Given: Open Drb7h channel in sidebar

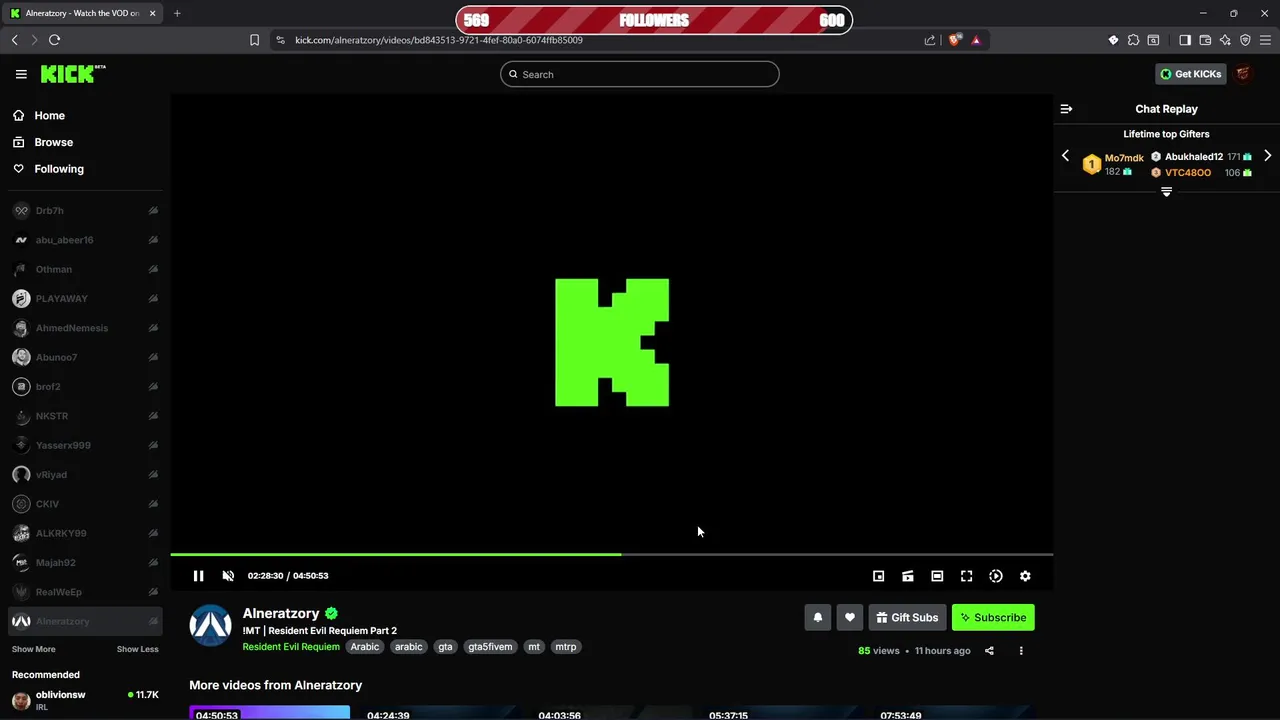Looking at the screenshot, I should tap(85, 211).
